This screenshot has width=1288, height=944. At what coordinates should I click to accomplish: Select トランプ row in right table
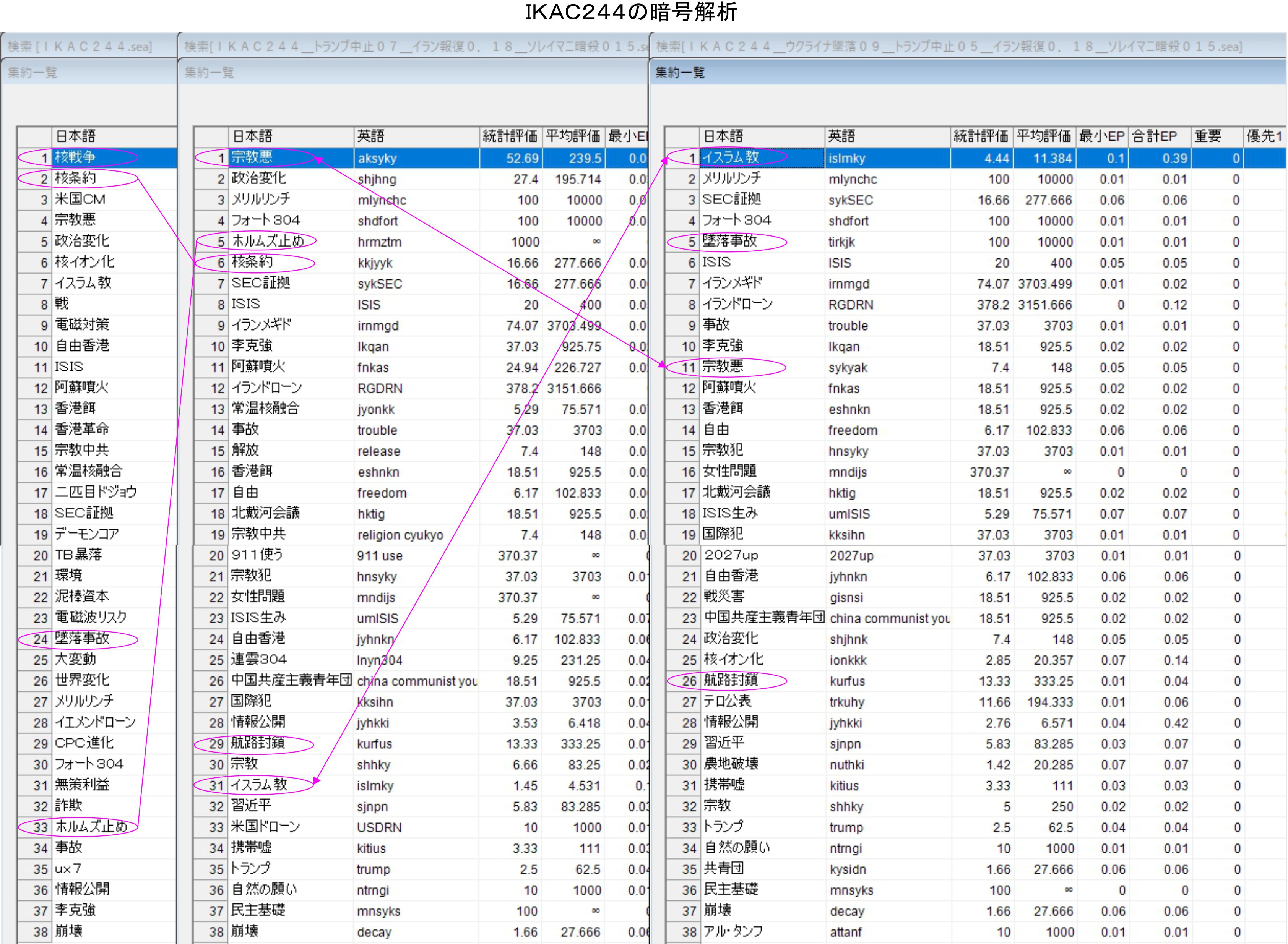[x=723, y=827]
